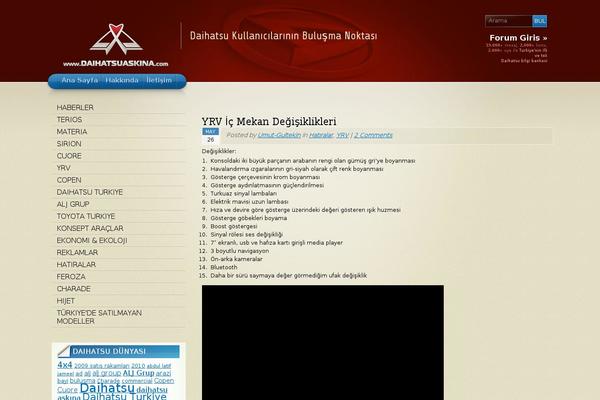The width and height of the screenshot is (600, 400).
Task: Open HATIRALAR category
Action: click(x=76, y=264)
